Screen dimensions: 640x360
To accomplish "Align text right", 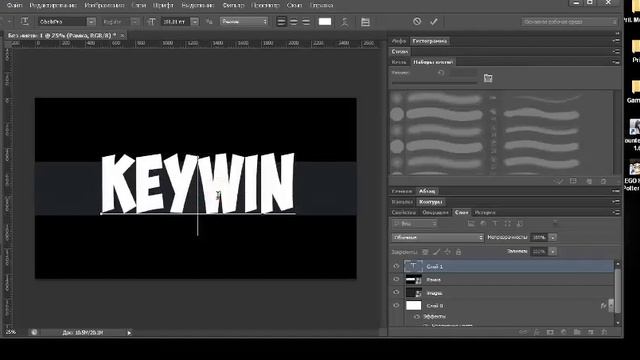I will pos(306,21).
